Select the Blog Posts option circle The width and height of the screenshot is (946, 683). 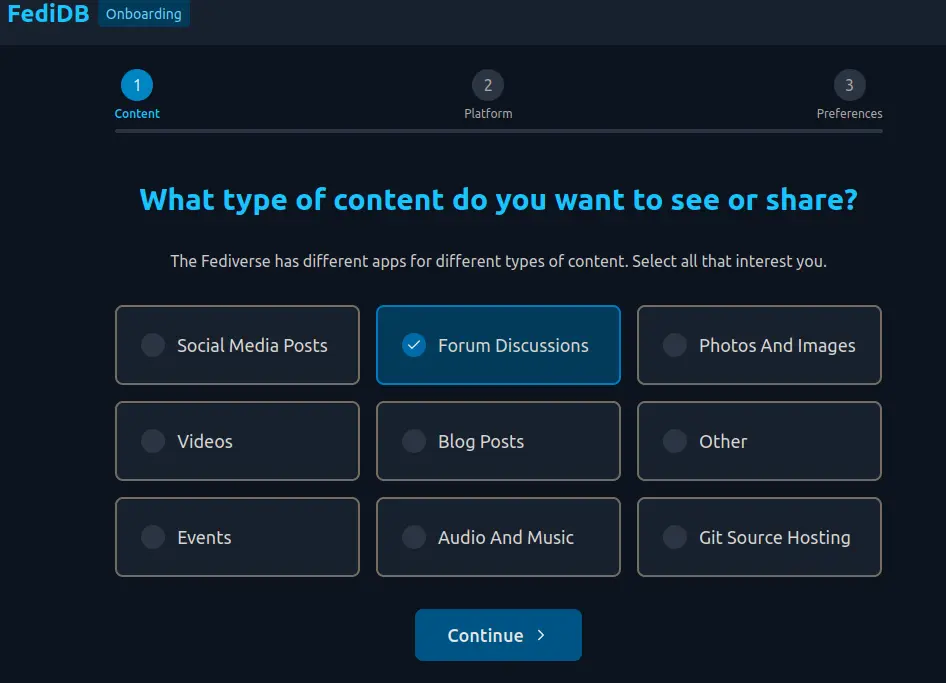pos(414,441)
